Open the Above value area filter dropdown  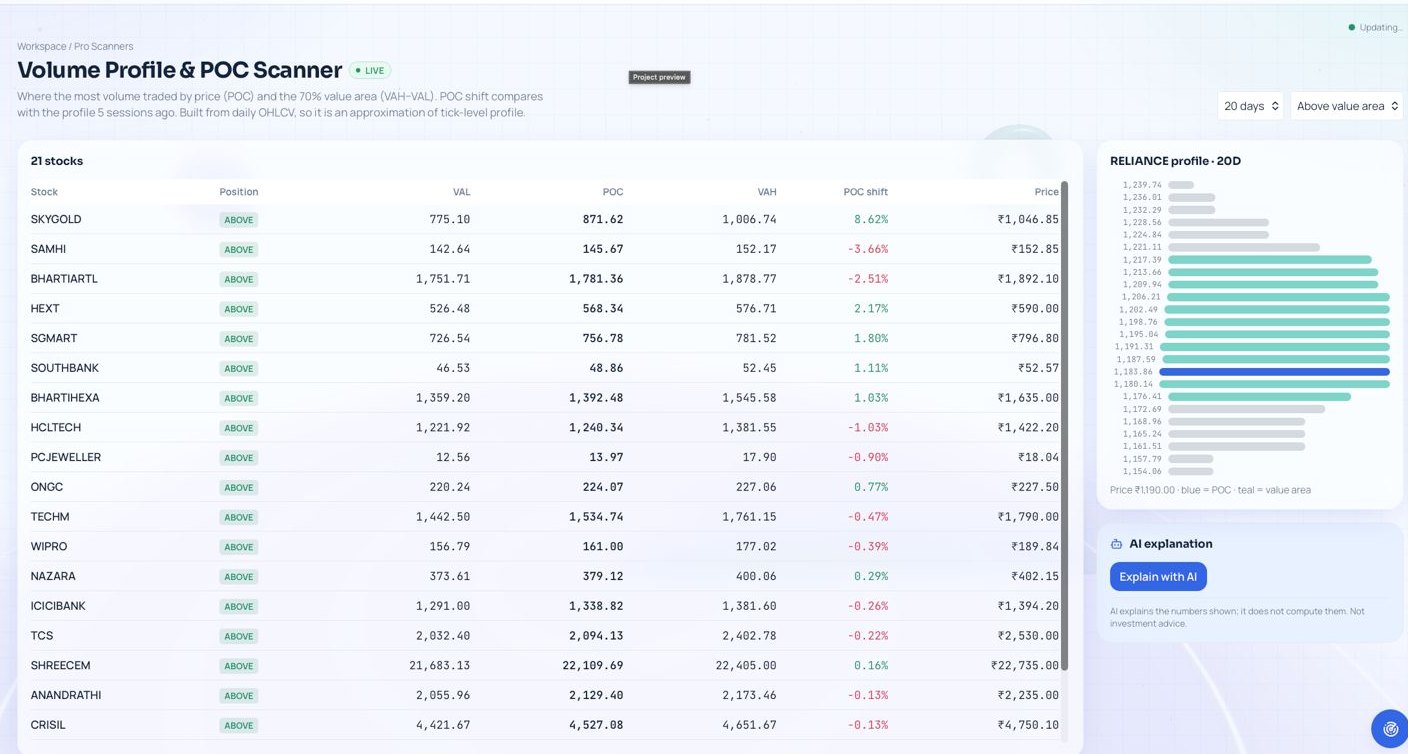pos(1347,106)
